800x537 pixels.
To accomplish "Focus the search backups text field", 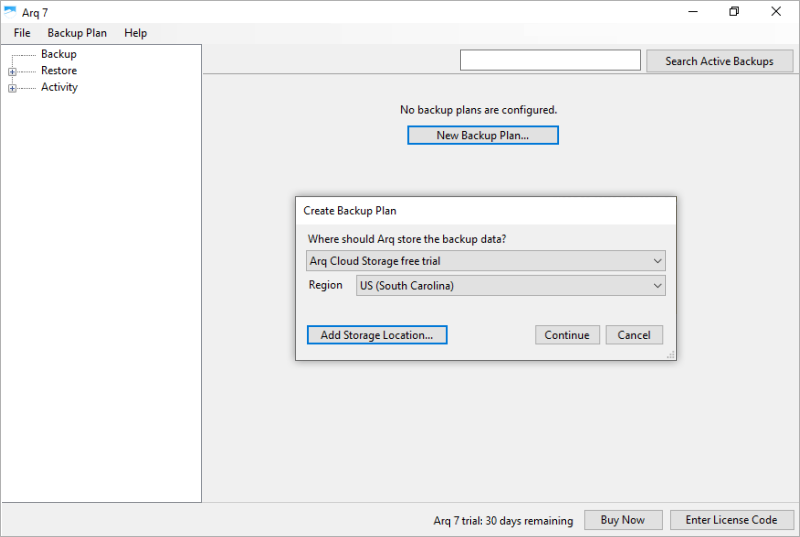I will 550,60.
